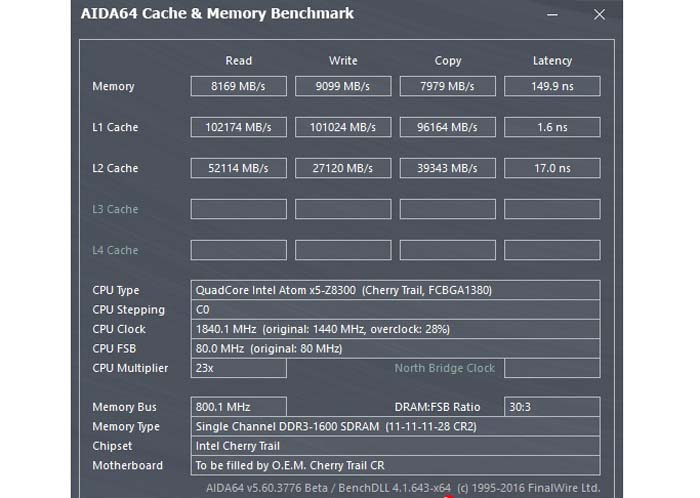
Task: Click the empty L3 Cache Read box
Action: coord(238,209)
